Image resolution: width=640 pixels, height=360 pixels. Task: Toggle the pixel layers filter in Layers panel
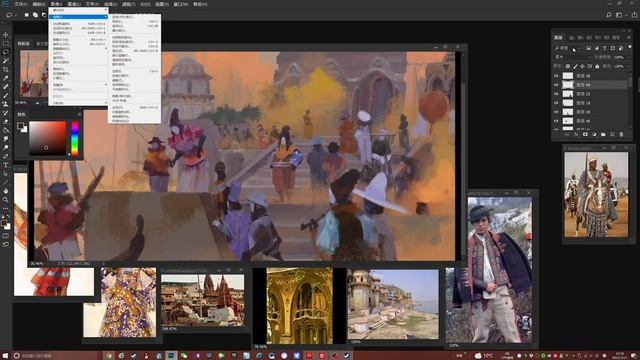[x=588, y=48]
